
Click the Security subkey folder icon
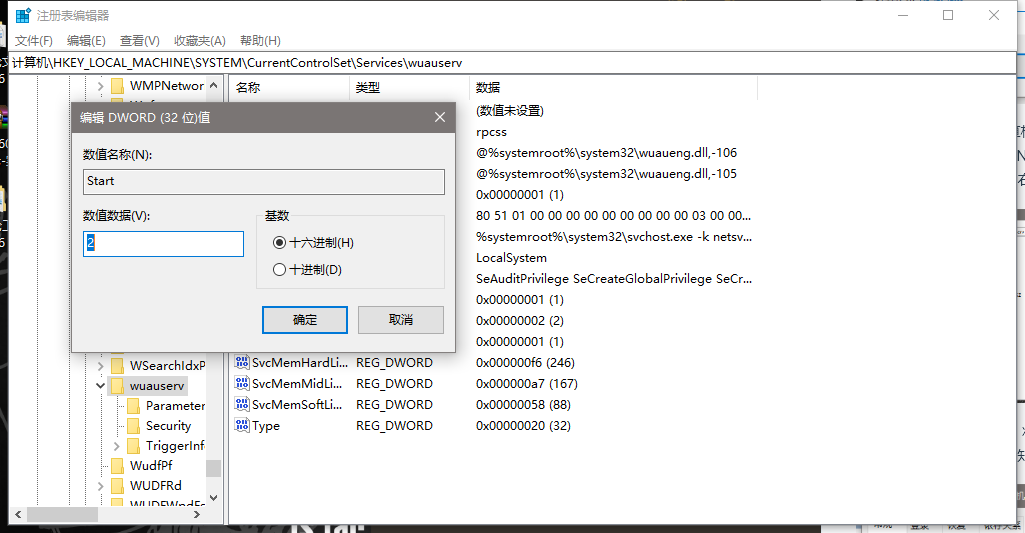[x=133, y=425]
